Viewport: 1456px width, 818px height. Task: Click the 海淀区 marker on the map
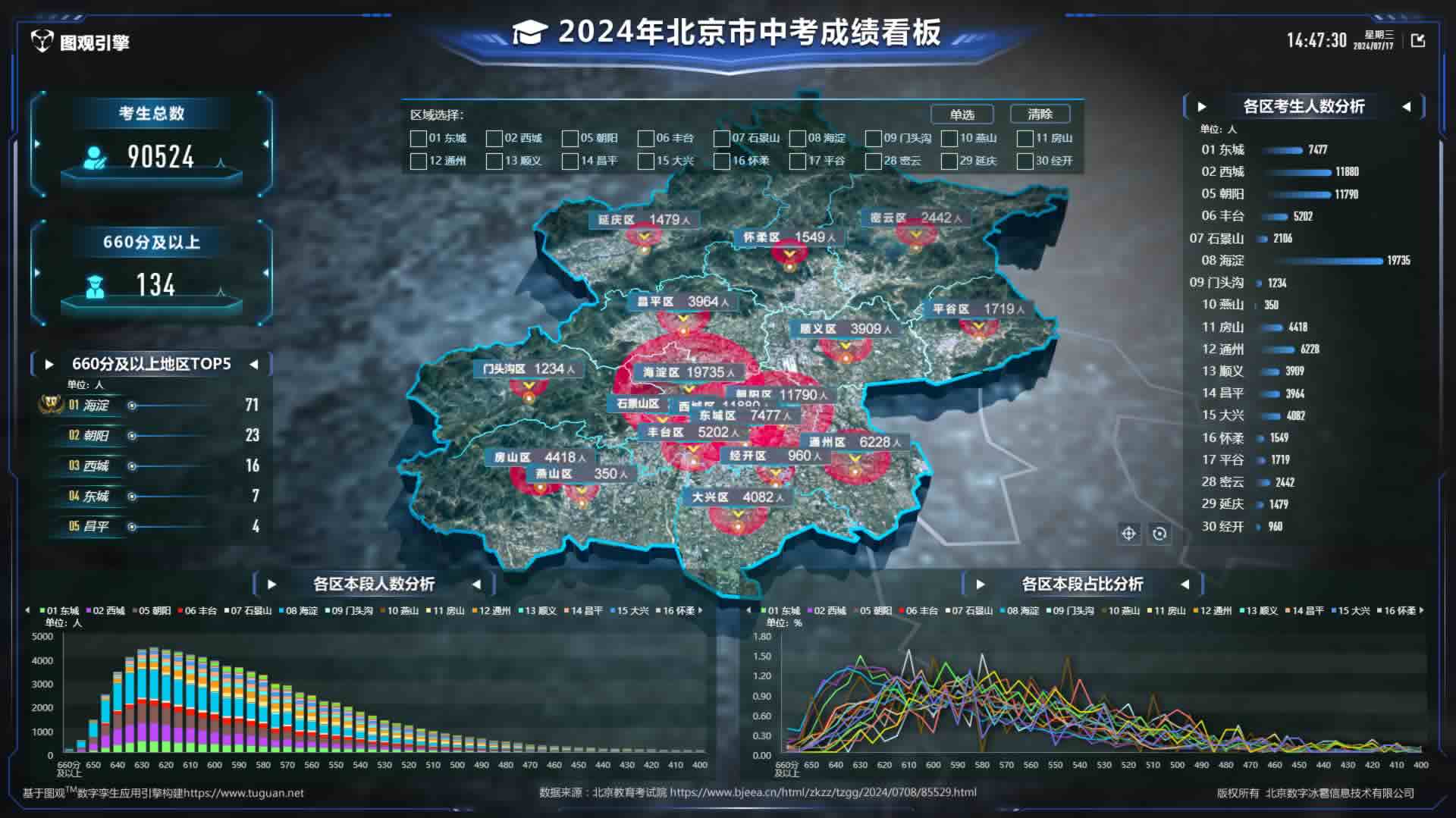(x=689, y=372)
